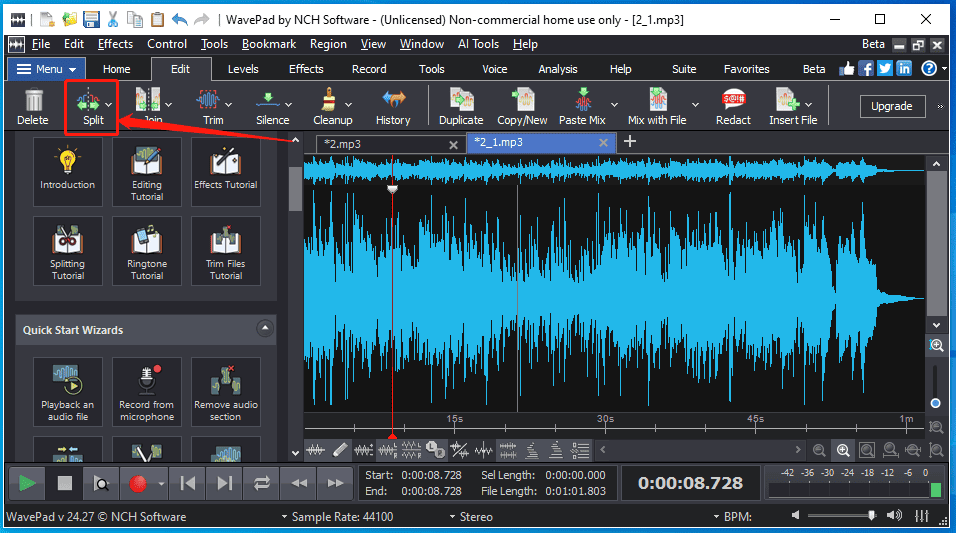Click the speaker mute icon left of volume slider
The width and height of the screenshot is (956, 533).
[x=796, y=515]
